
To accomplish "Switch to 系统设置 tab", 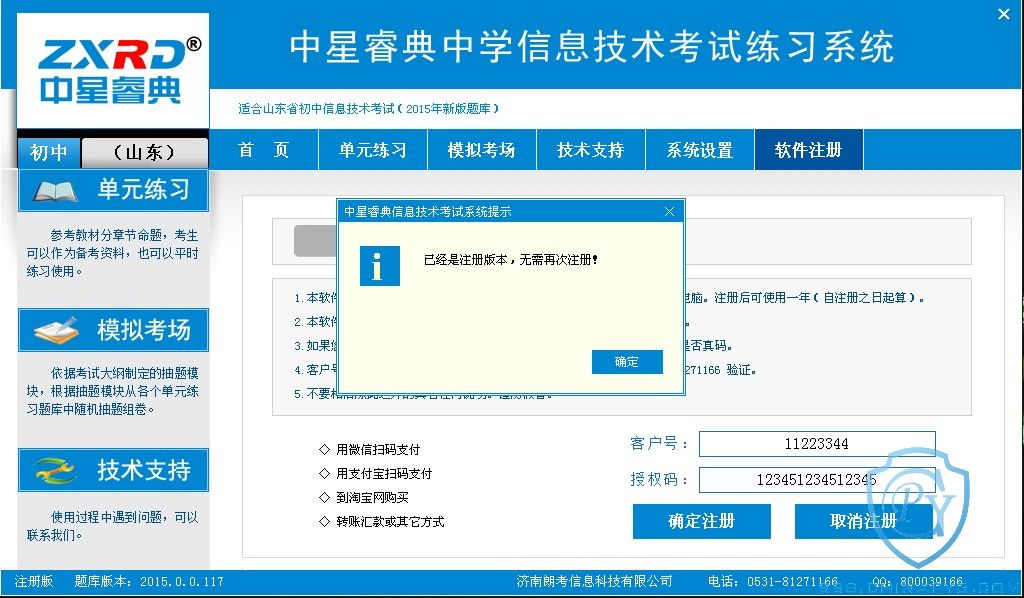I will tap(700, 150).
